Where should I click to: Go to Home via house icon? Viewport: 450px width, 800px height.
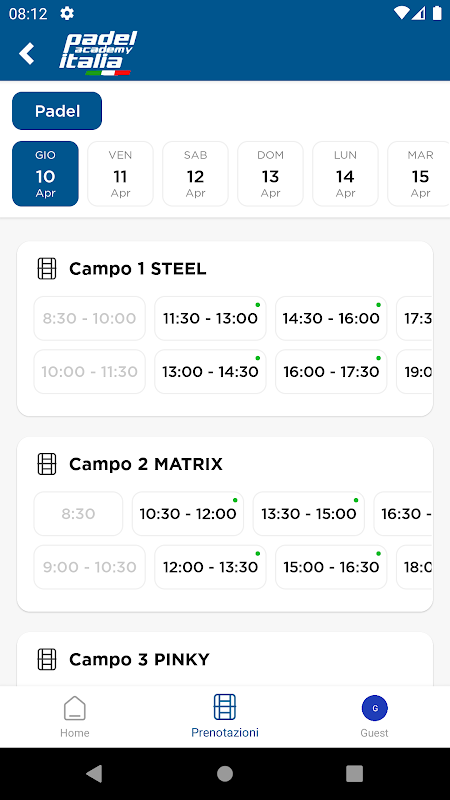click(74, 708)
